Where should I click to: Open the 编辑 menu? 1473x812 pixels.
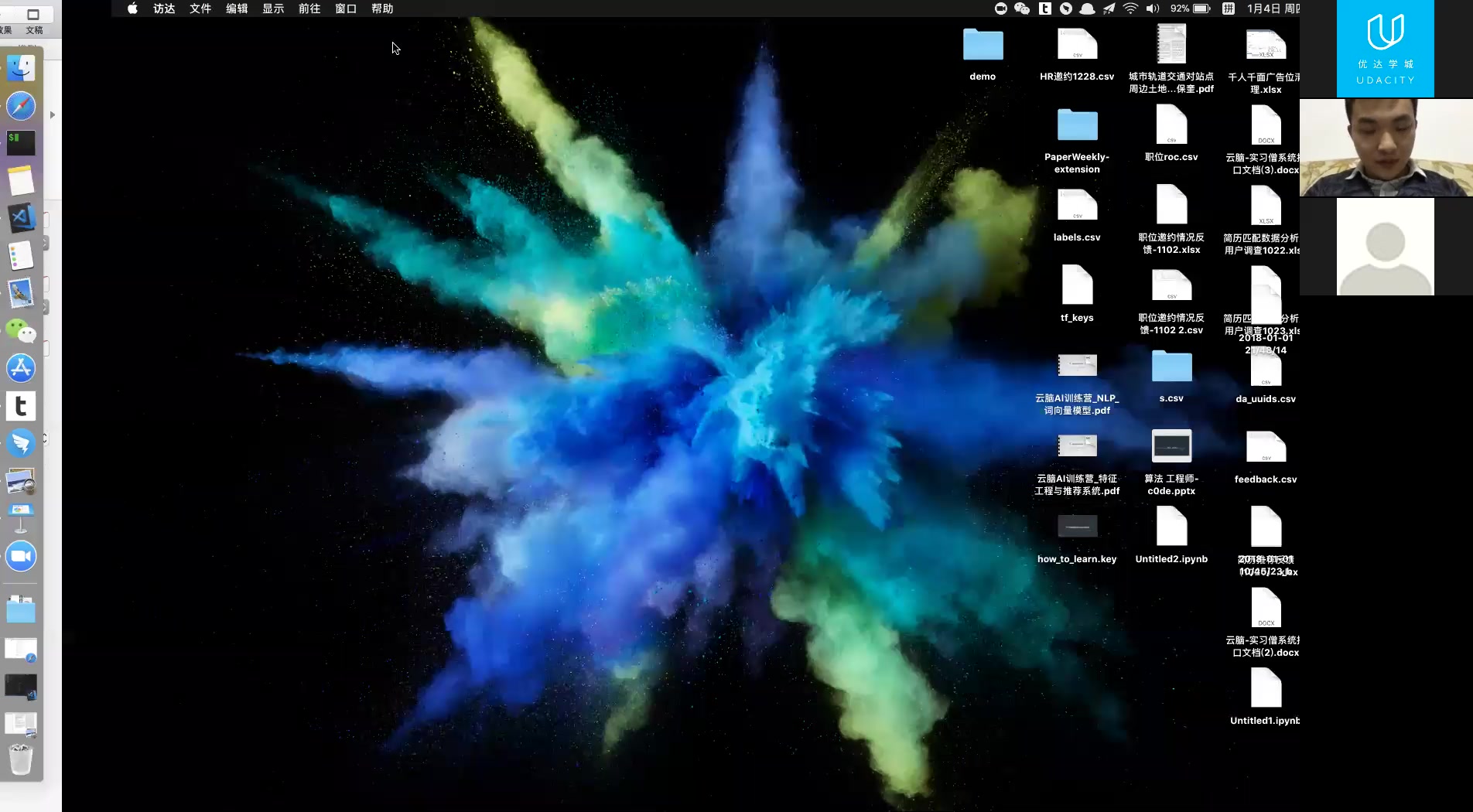click(237, 9)
